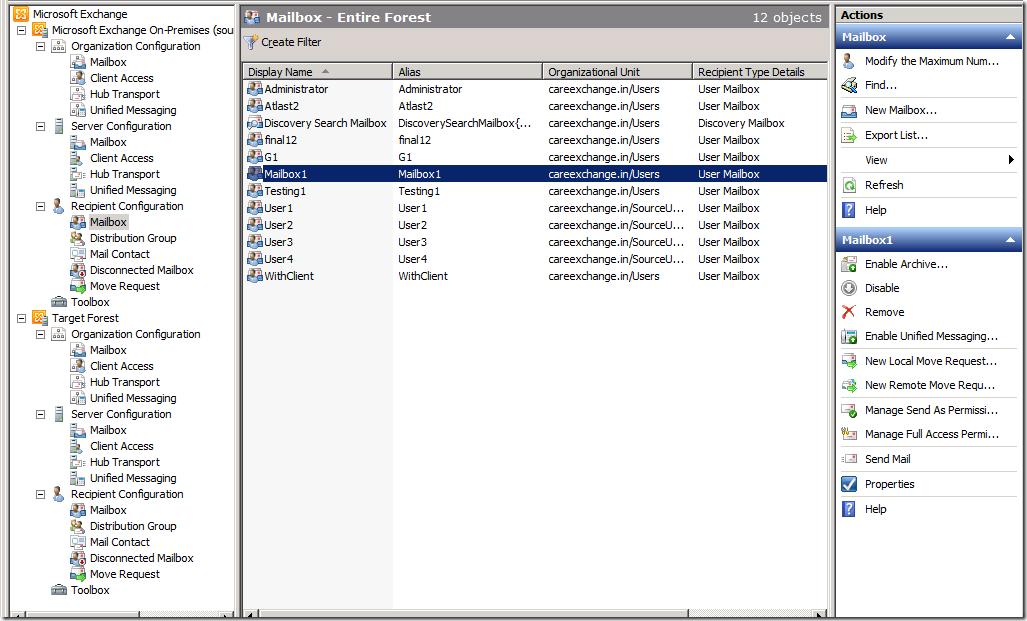1027x621 pixels.
Task: Collapse the Target Forest tree node
Action: [x=22, y=318]
